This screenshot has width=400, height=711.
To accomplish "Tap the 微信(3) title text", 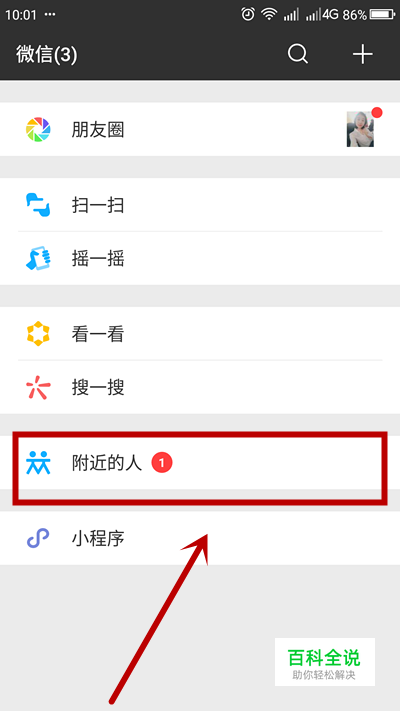I will (47, 55).
